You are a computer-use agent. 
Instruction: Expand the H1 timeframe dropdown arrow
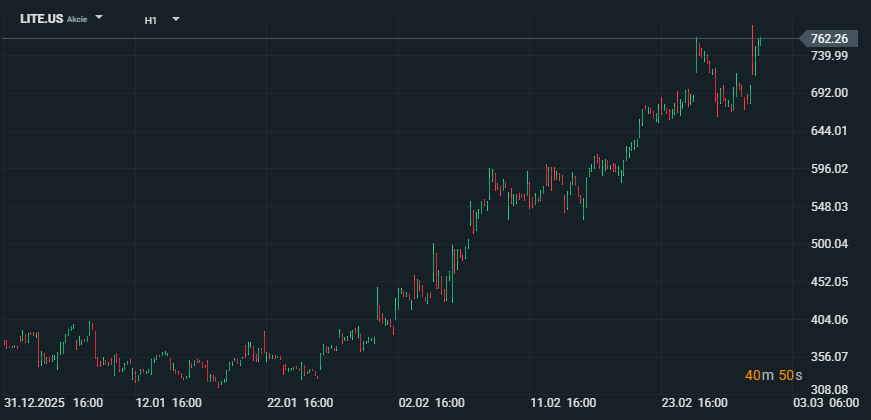(x=176, y=18)
